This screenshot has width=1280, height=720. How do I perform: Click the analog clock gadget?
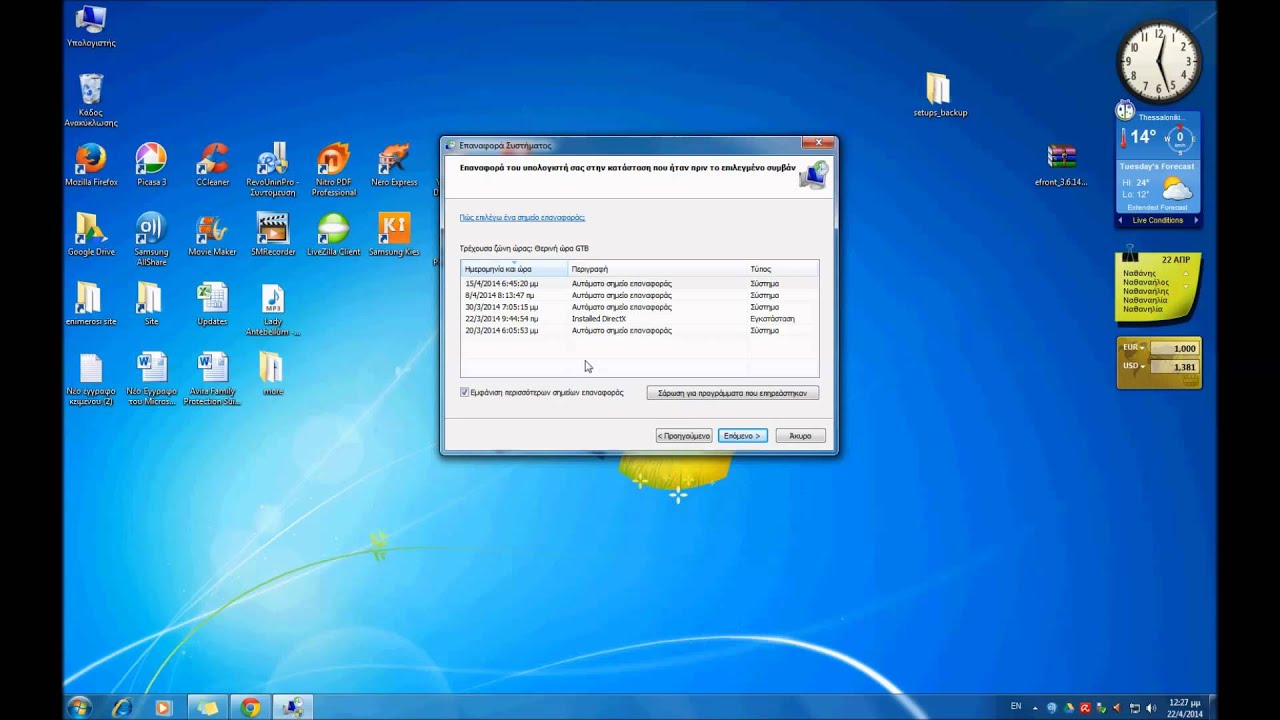1158,61
